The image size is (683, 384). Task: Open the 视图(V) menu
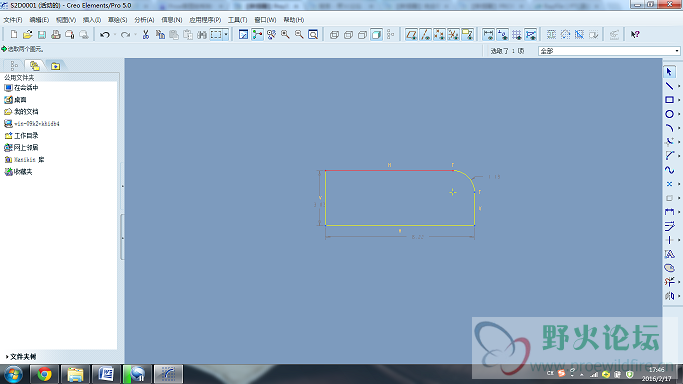click(x=66, y=20)
